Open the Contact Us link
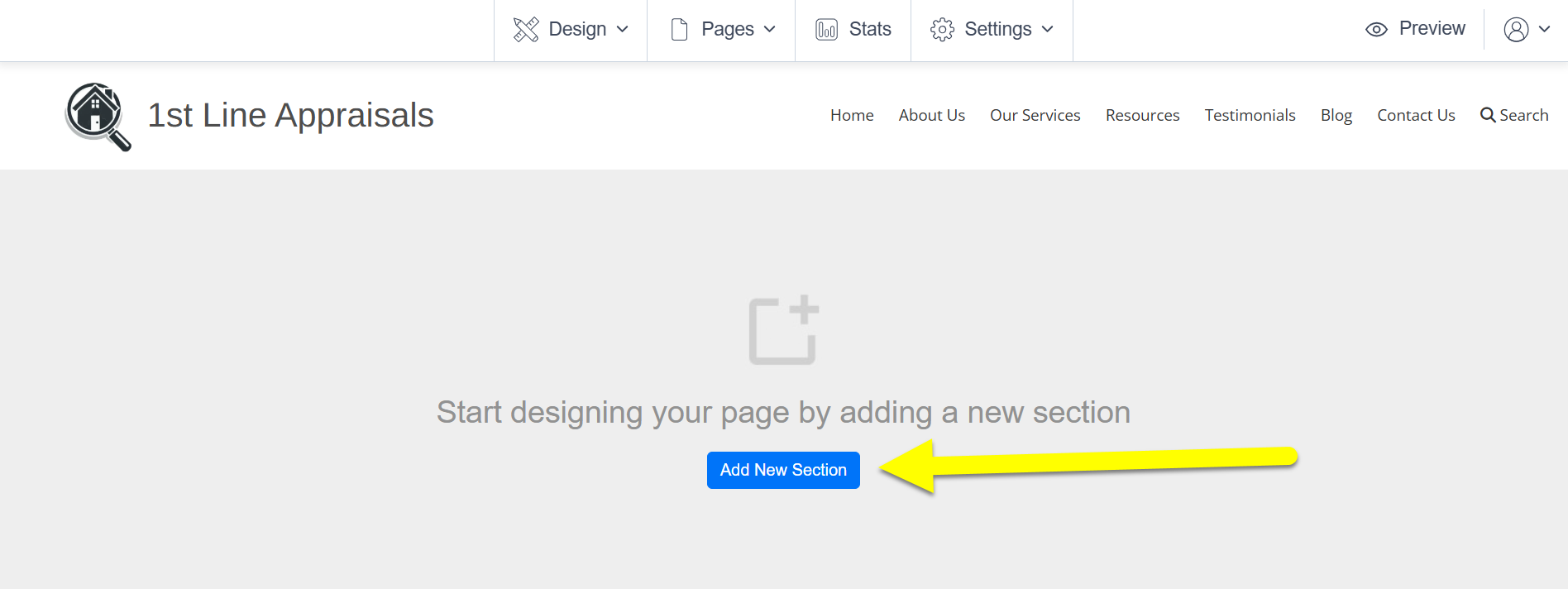Viewport: 1568px width, 589px height. [x=1416, y=115]
